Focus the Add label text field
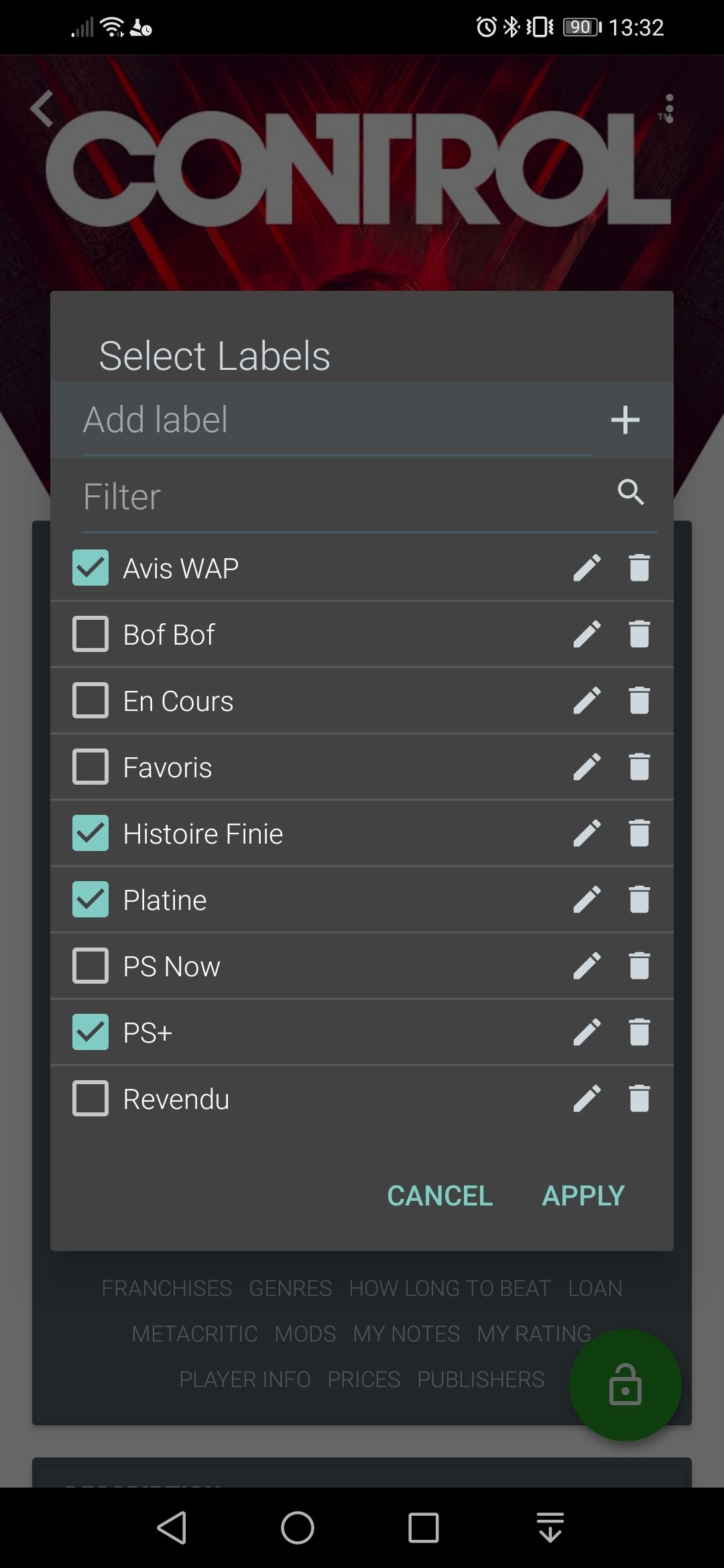Screen dimensions: 724x1568 point(335,420)
